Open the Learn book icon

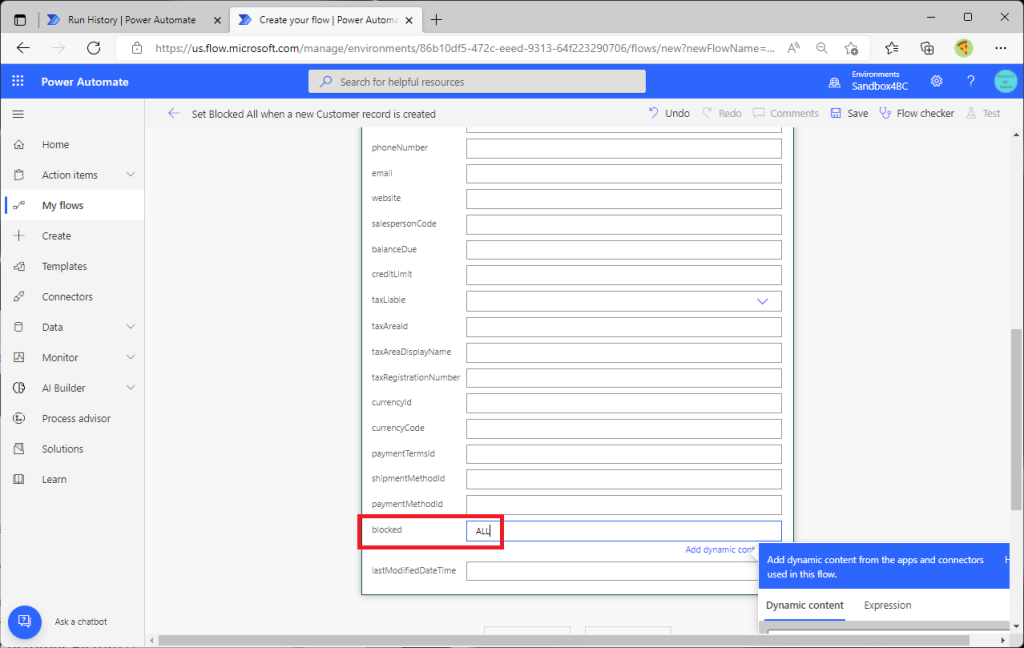(x=19, y=479)
